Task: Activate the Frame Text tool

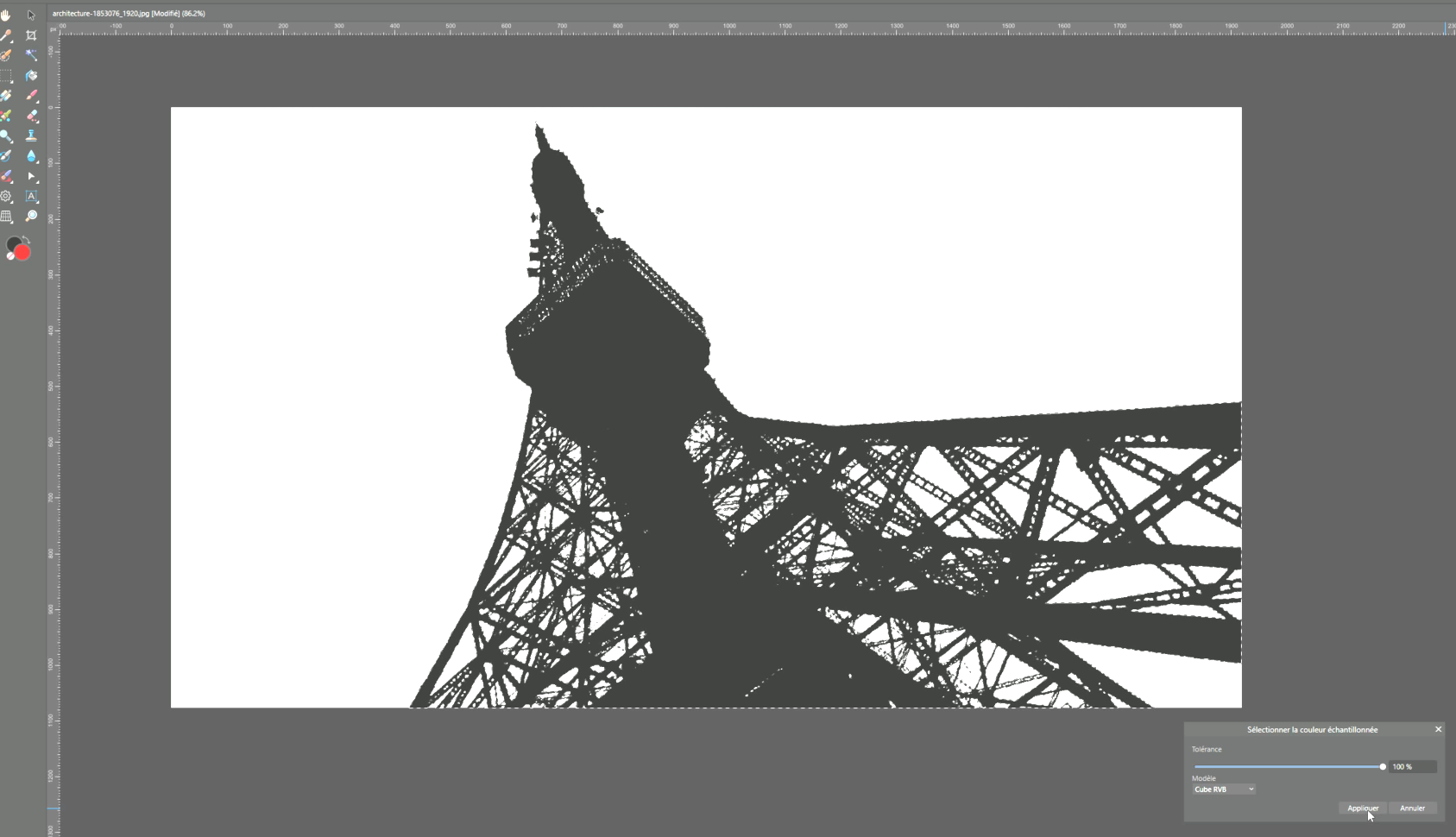Action: tap(31, 197)
